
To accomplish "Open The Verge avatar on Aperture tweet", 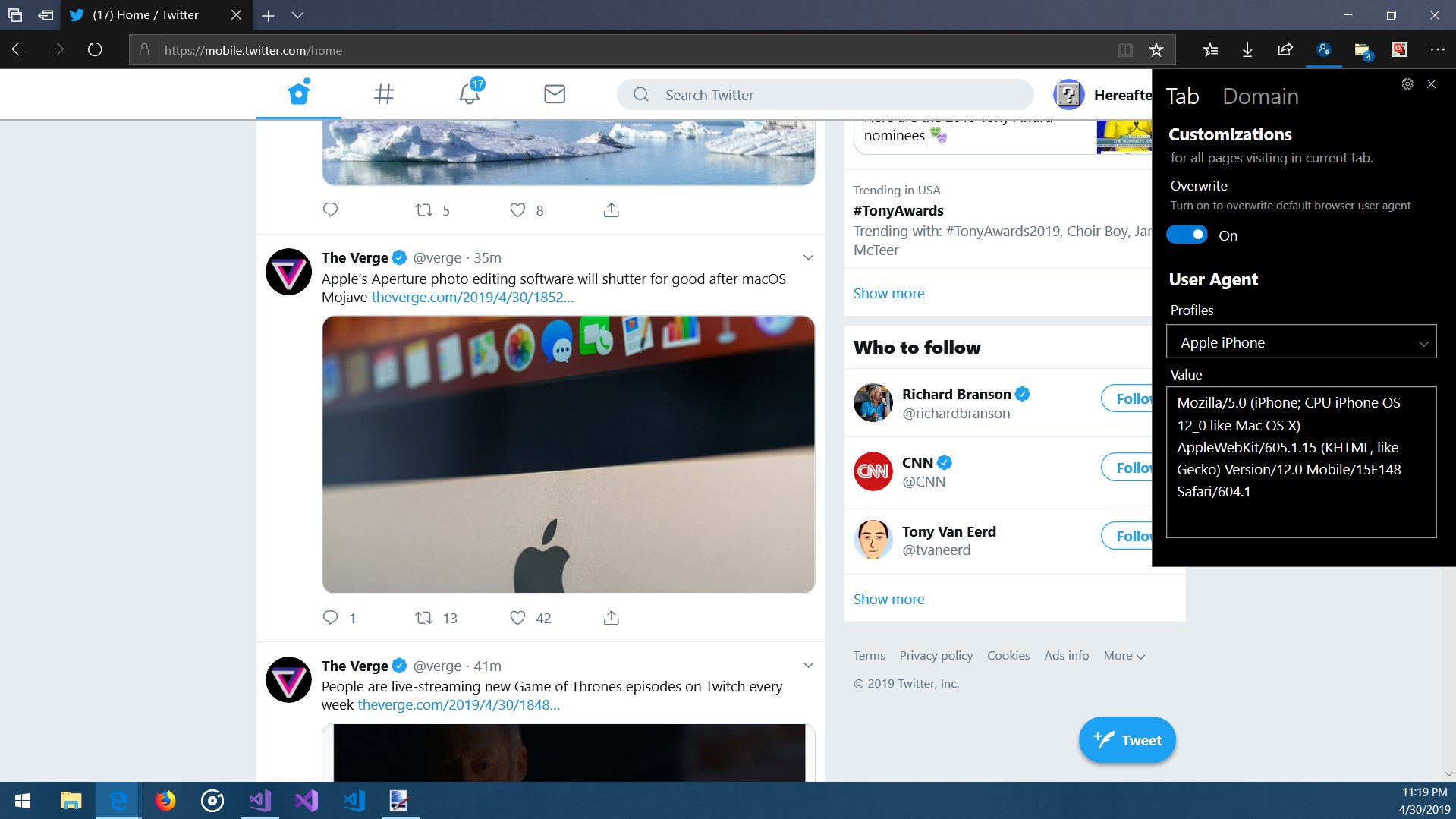I will click(288, 272).
